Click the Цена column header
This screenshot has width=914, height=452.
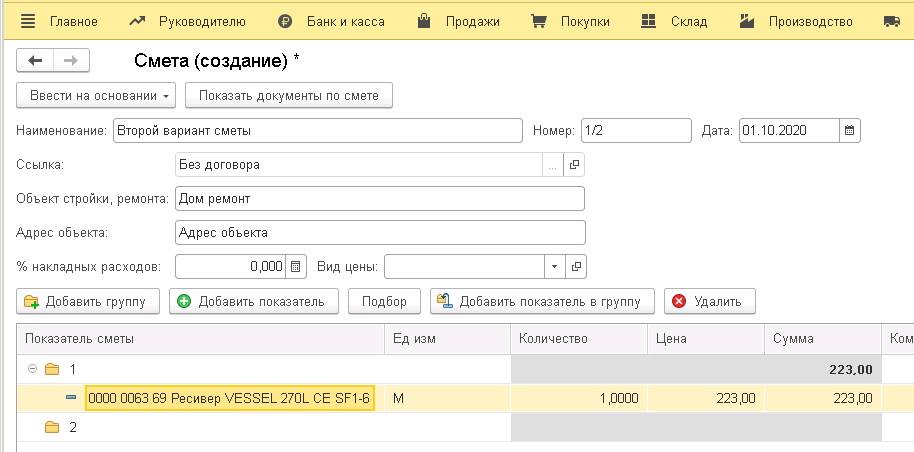(x=706, y=339)
